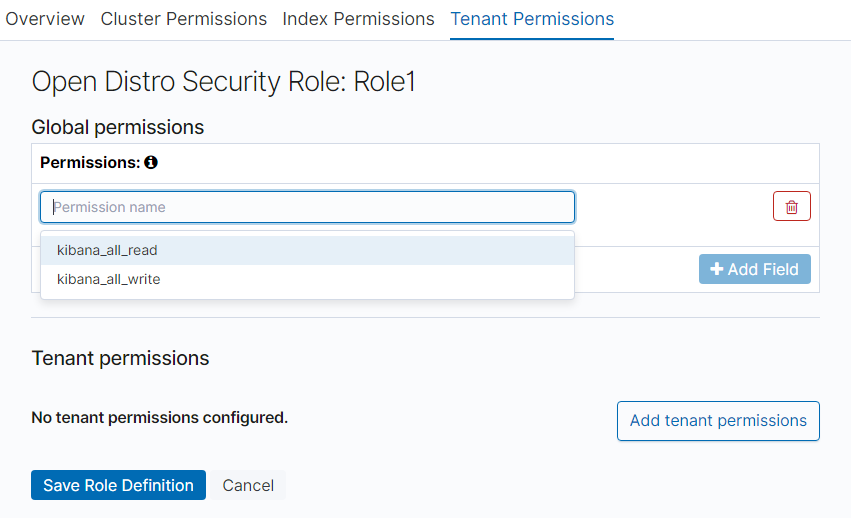Click the plus icon in Add Field

(716, 269)
